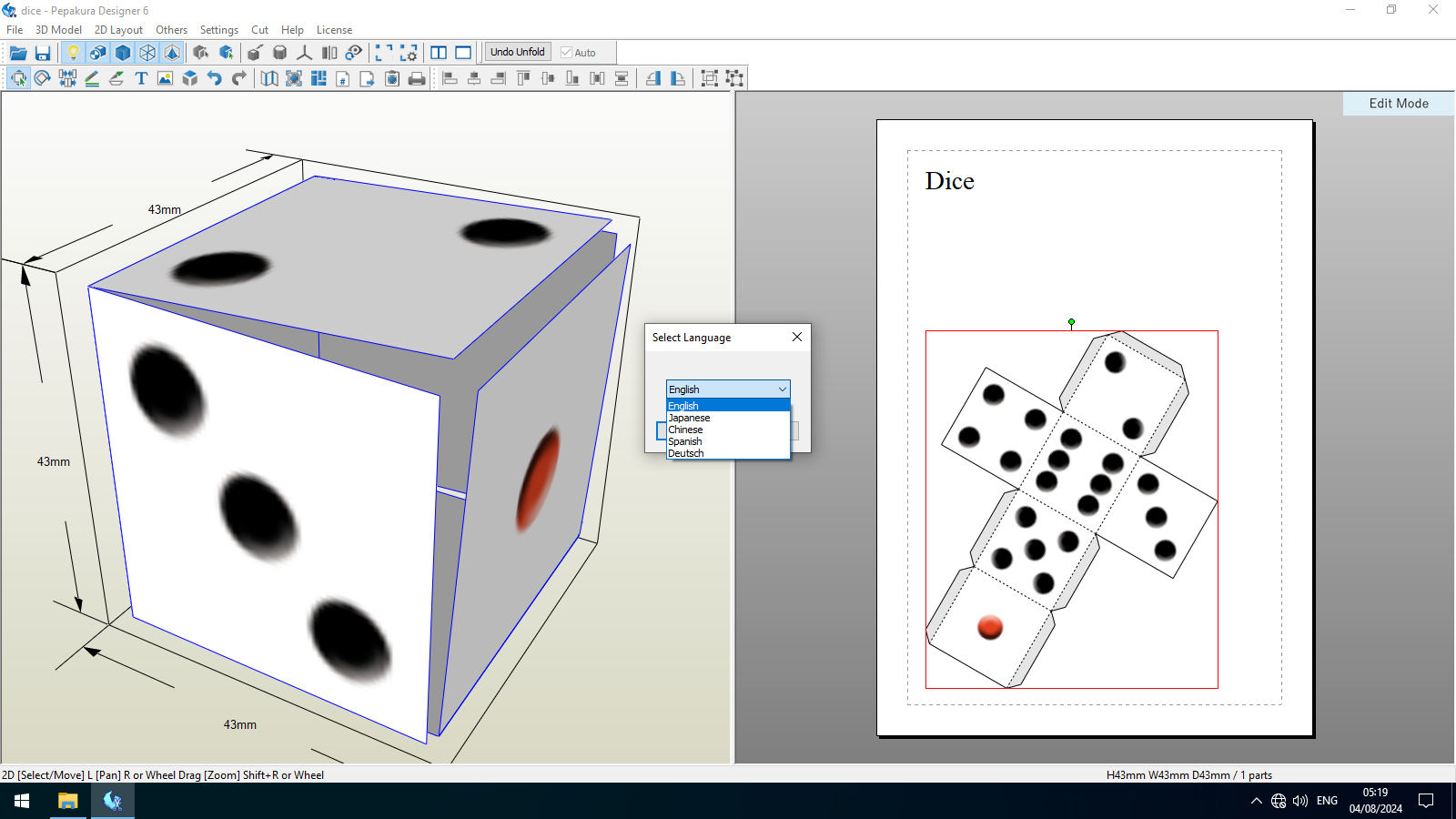Close the Select Language dialog
This screenshot has height=819, width=1456.
click(x=797, y=337)
